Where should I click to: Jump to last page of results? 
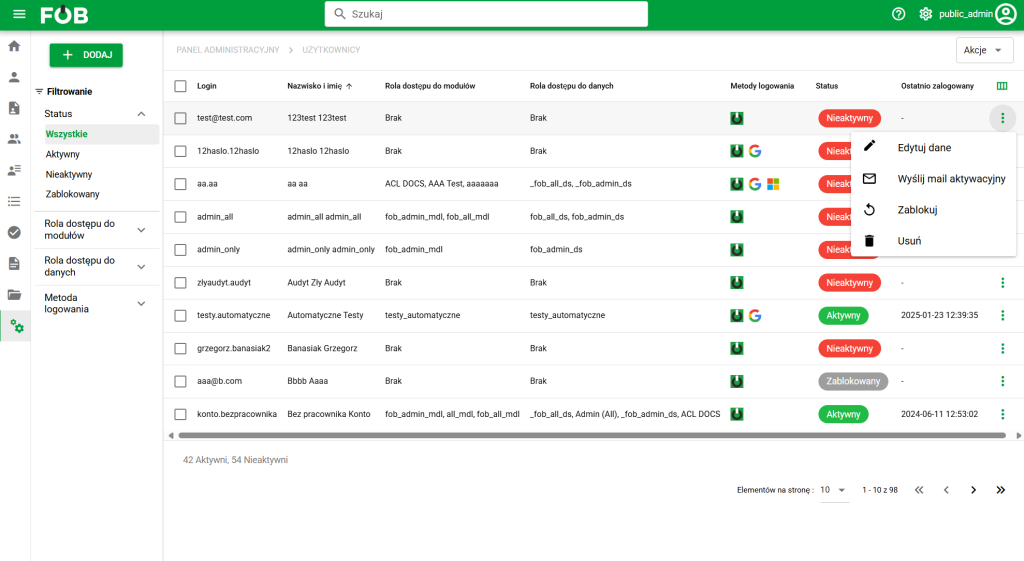click(x=1000, y=490)
